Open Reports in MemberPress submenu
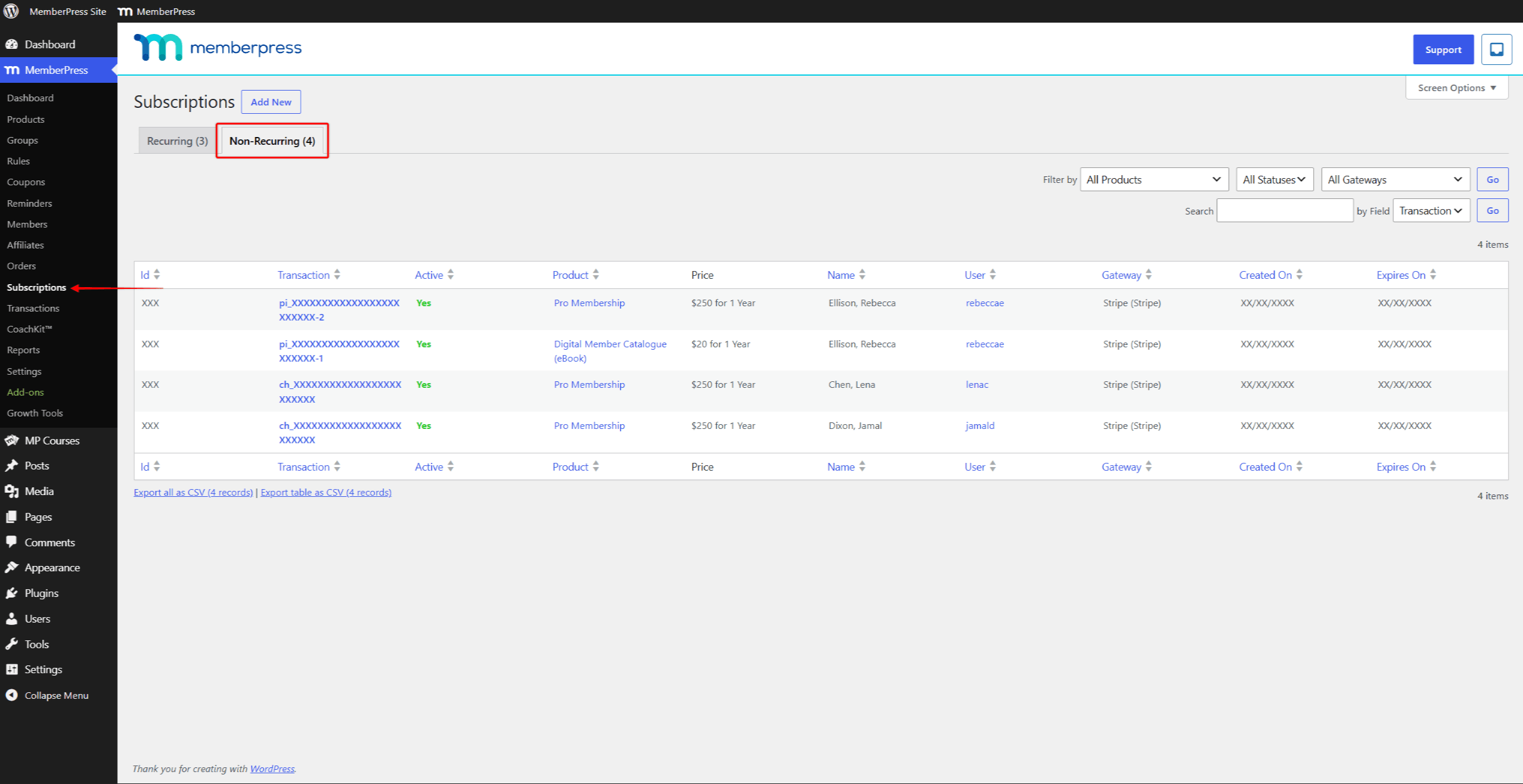Image resolution: width=1523 pixels, height=784 pixels. [23, 350]
